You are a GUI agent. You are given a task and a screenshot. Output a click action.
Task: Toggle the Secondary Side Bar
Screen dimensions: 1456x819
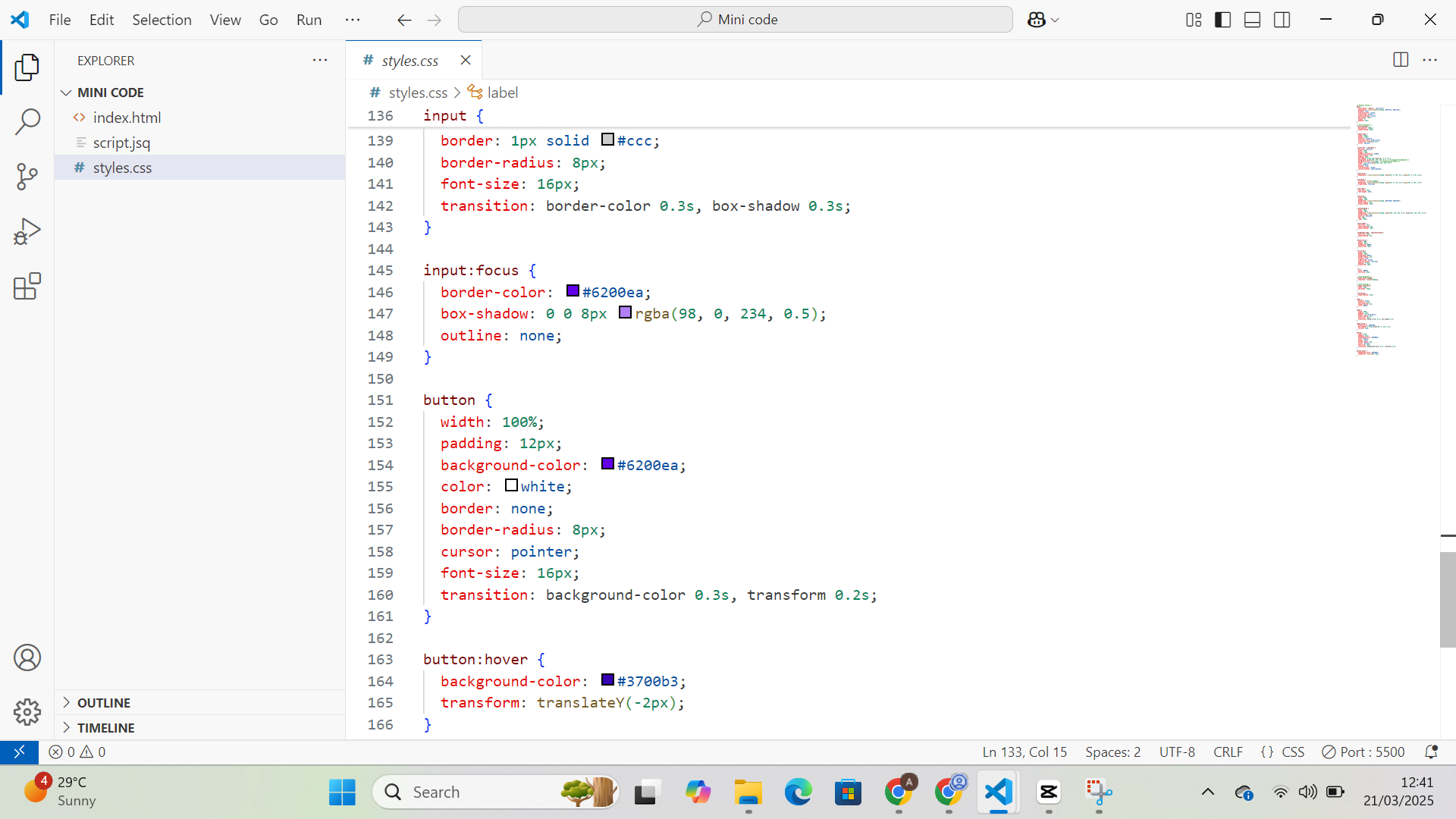click(1282, 19)
